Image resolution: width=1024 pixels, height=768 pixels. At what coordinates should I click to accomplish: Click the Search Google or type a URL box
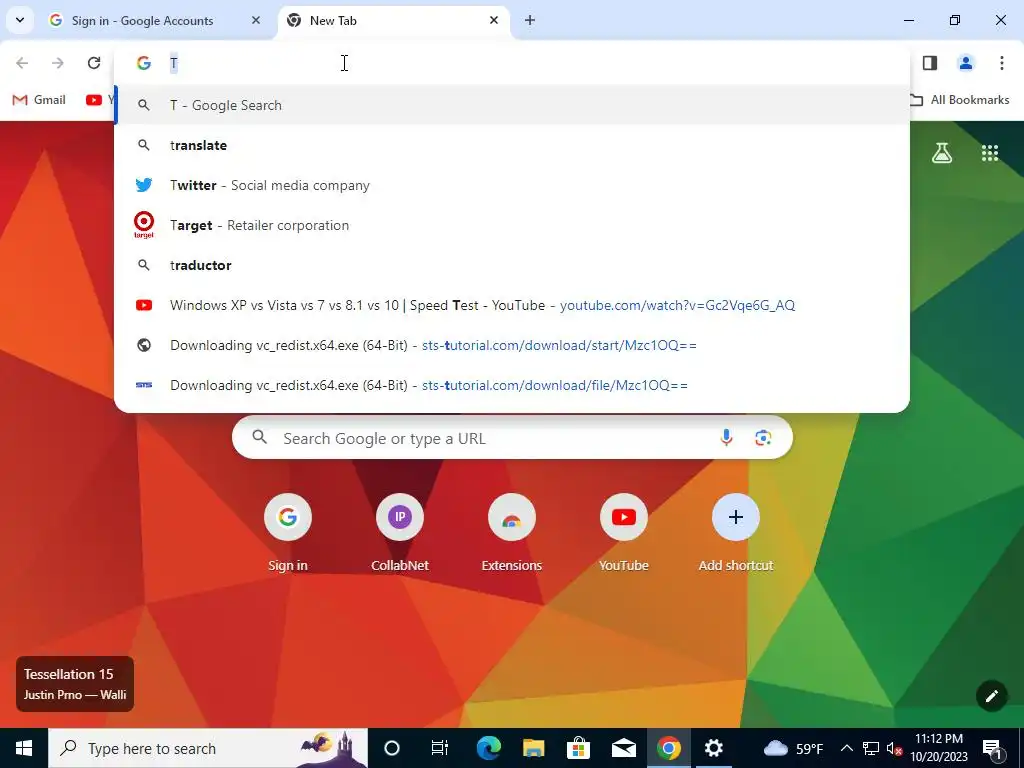point(512,438)
